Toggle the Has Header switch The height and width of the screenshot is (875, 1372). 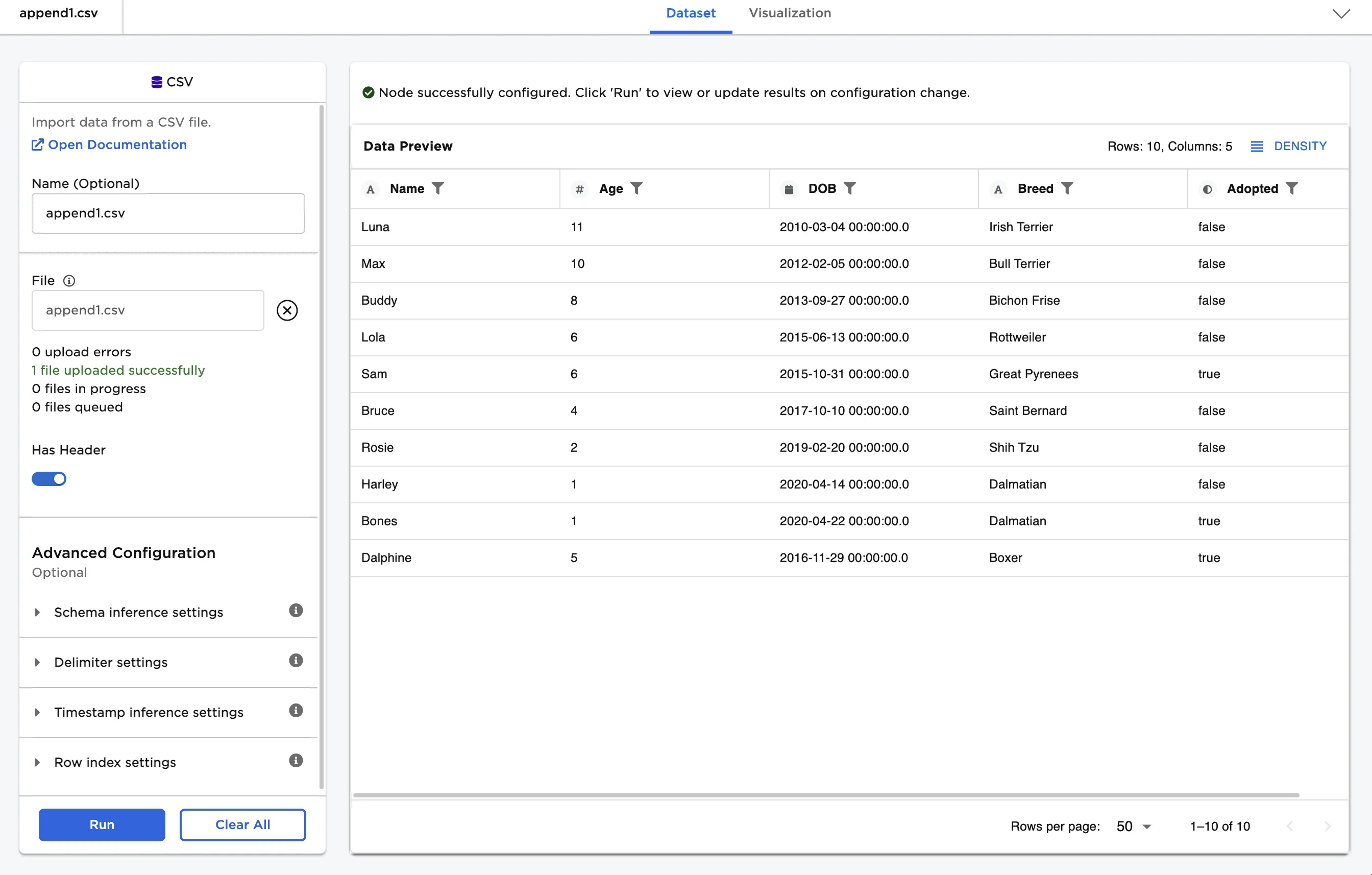tap(49, 479)
